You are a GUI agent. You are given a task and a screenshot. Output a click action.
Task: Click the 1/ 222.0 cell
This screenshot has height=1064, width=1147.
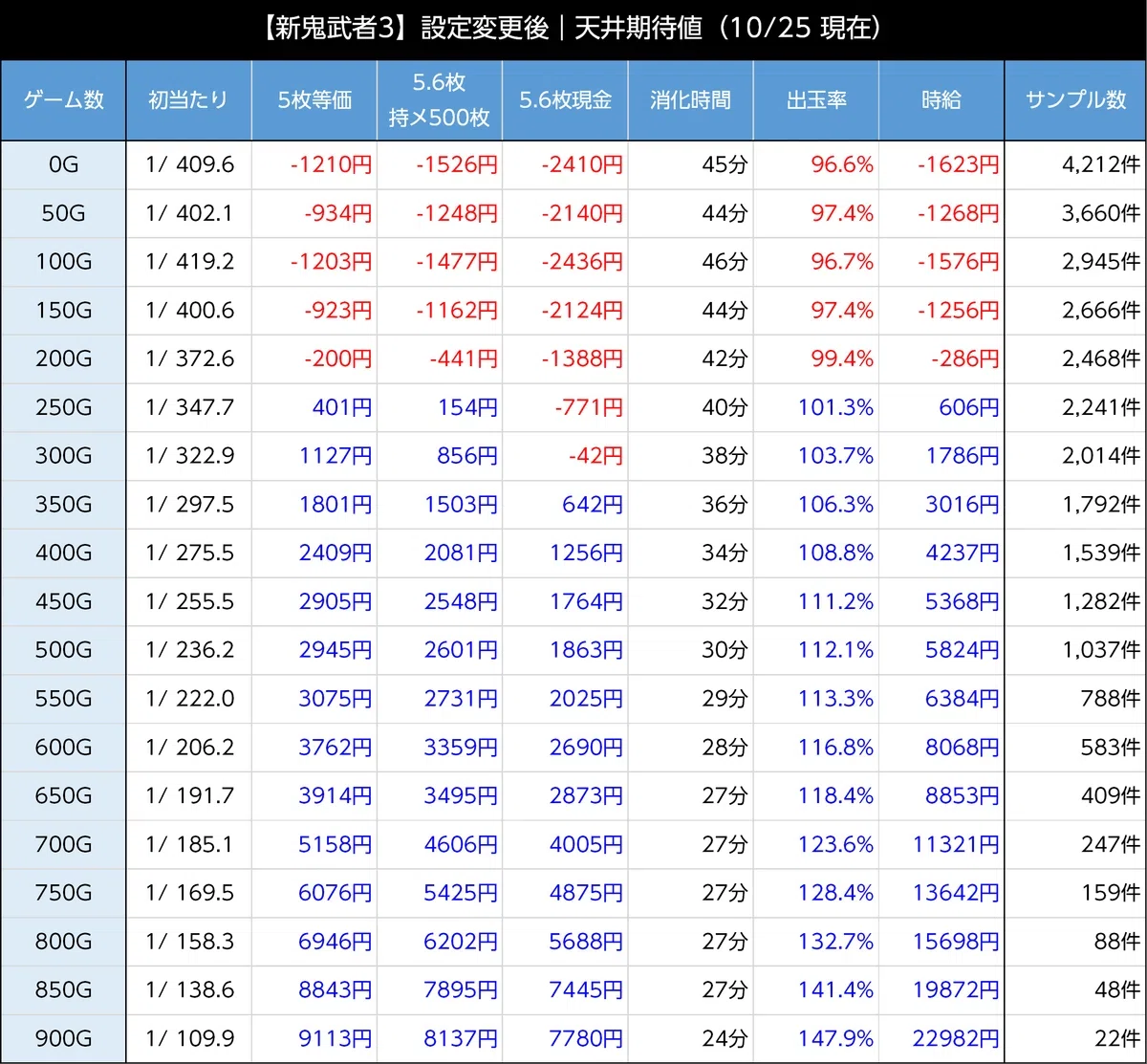(188, 699)
